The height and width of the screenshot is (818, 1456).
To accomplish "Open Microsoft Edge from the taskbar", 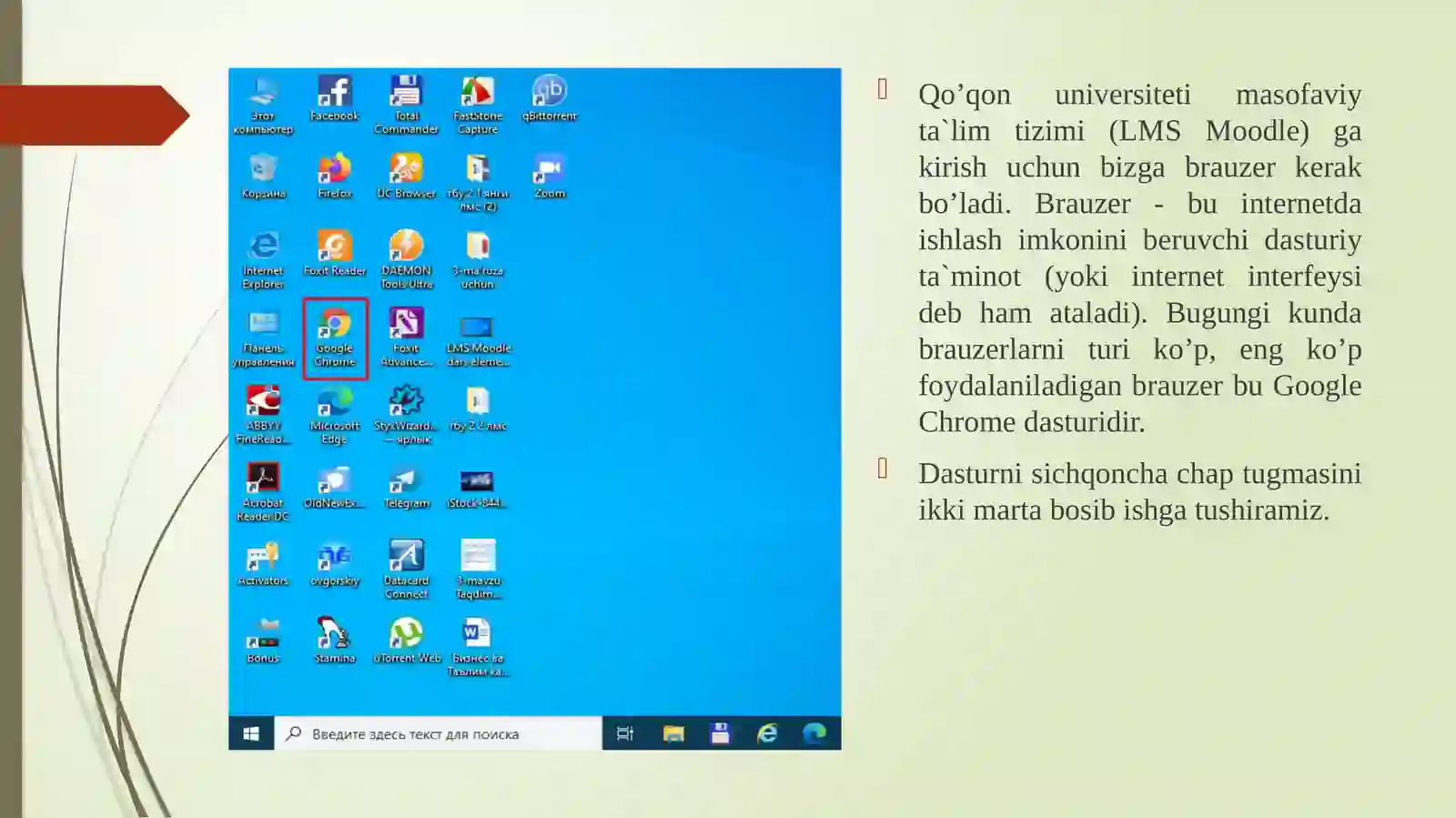I will click(x=814, y=733).
